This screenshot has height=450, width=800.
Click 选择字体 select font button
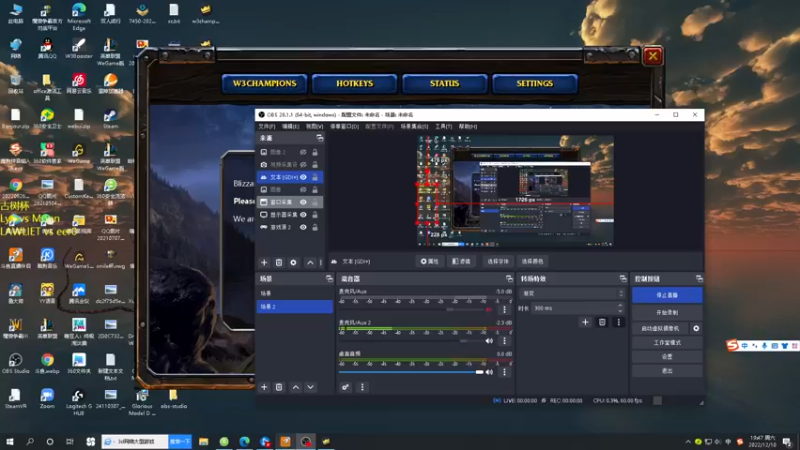497,261
